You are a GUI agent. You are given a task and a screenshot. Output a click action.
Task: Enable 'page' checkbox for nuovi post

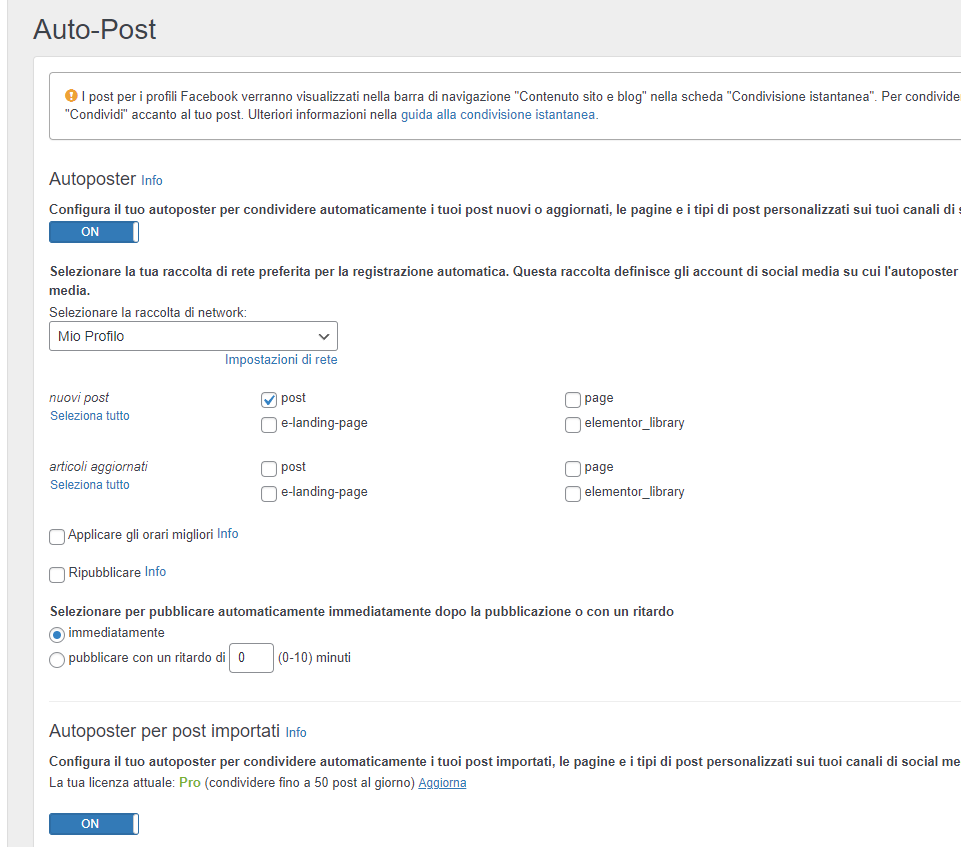coord(573,400)
